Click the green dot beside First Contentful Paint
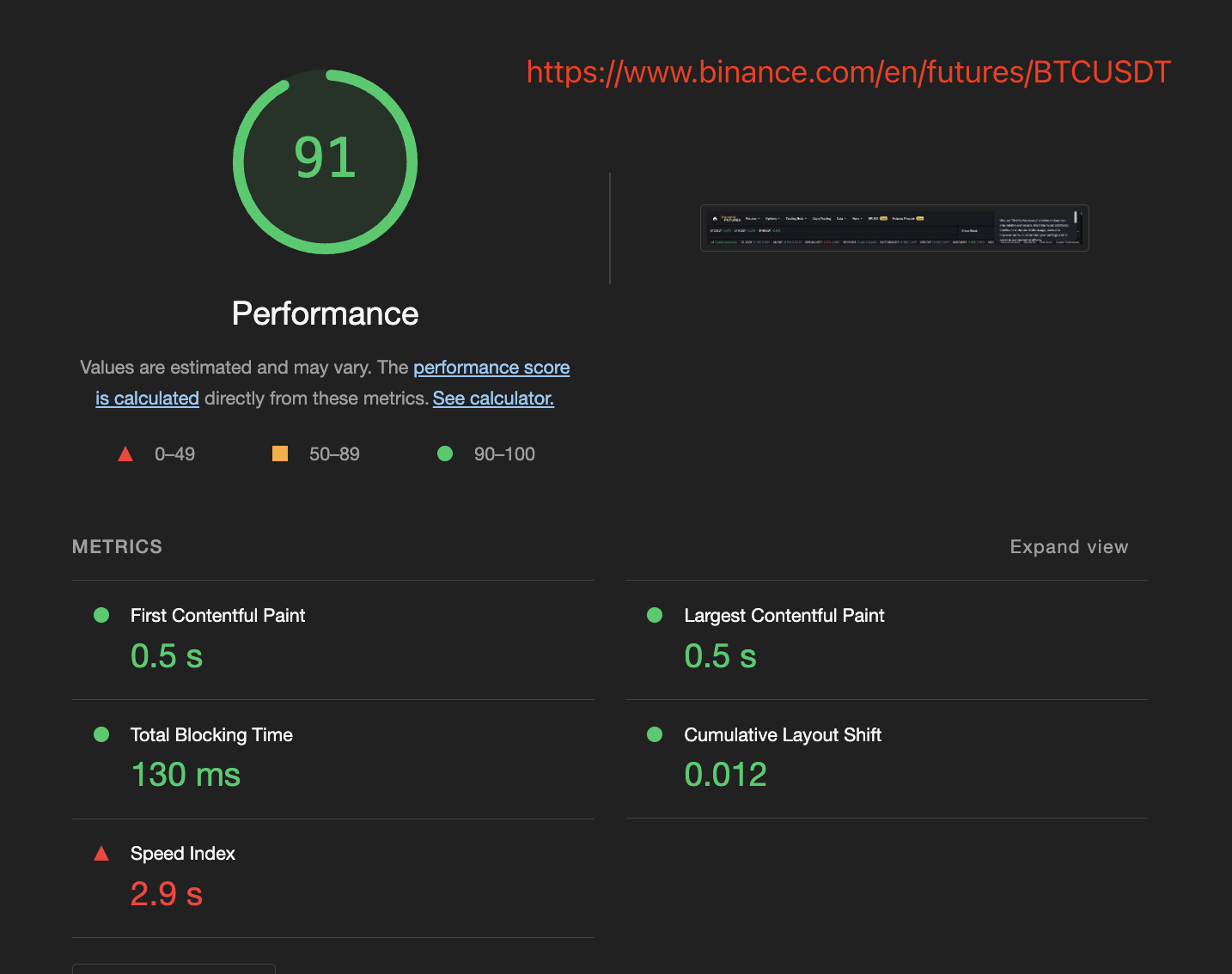1232x974 pixels. click(101, 615)
